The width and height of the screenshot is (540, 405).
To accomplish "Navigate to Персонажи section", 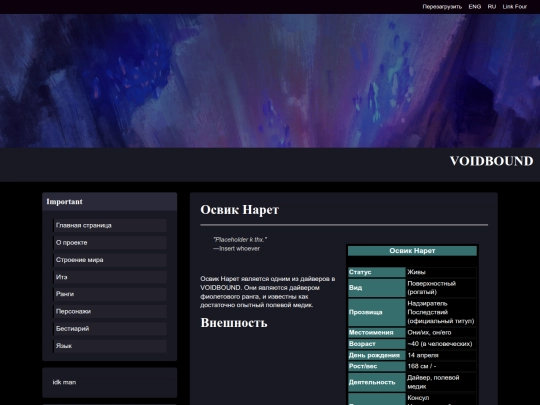I will pyautogui.click(x=110, y=311).
